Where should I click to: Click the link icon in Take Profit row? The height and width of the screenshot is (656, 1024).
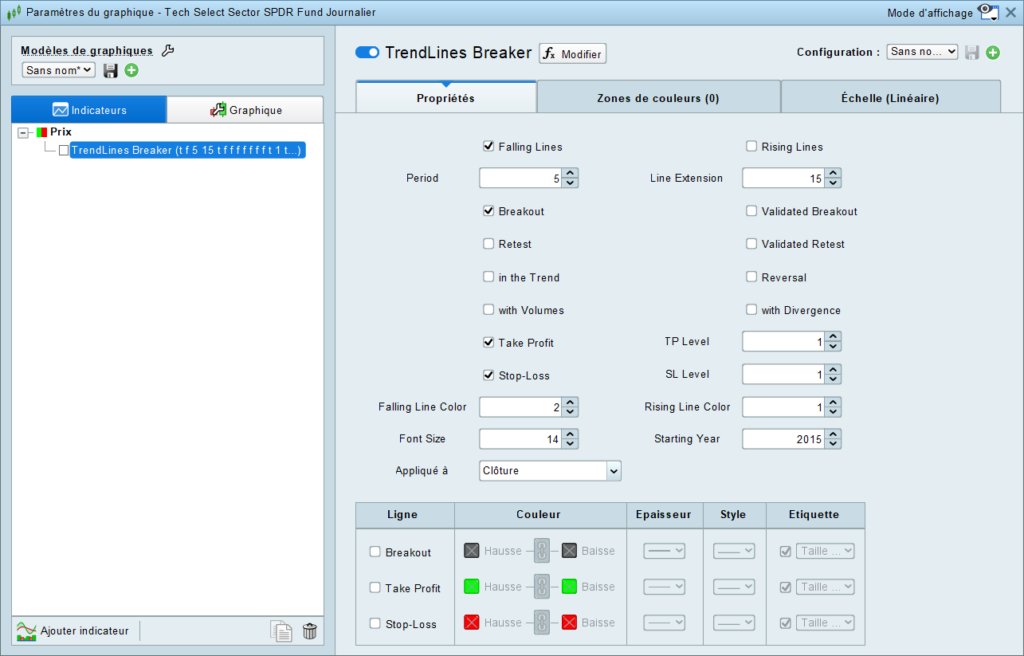541,587
